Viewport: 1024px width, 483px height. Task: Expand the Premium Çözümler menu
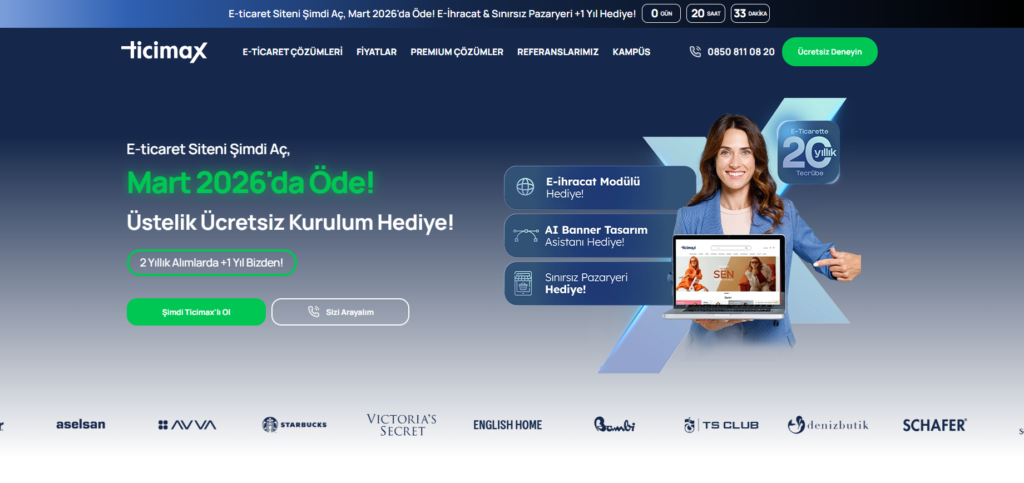(456, 52)
